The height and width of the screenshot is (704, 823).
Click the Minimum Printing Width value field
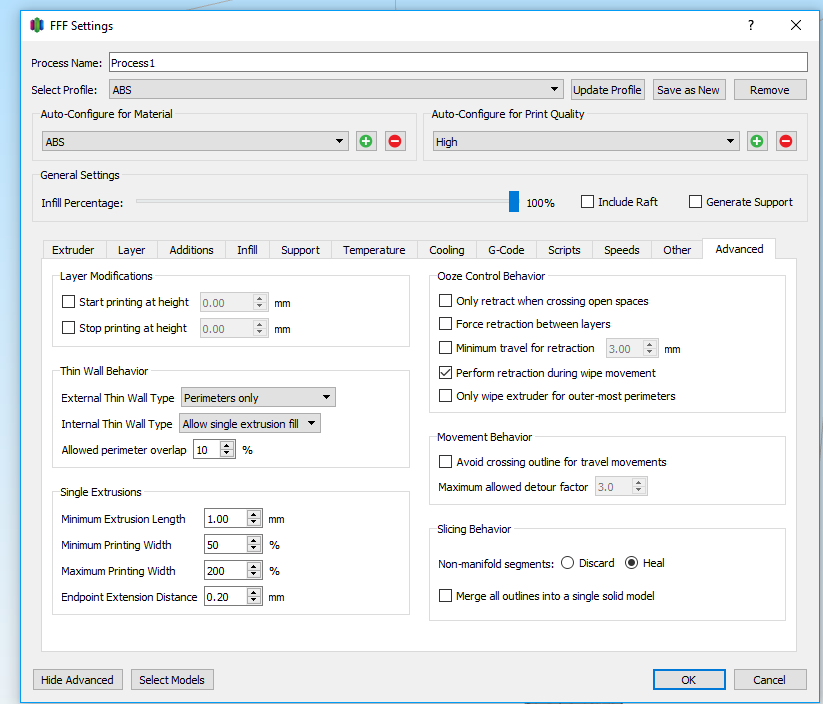tap(225, 544)
